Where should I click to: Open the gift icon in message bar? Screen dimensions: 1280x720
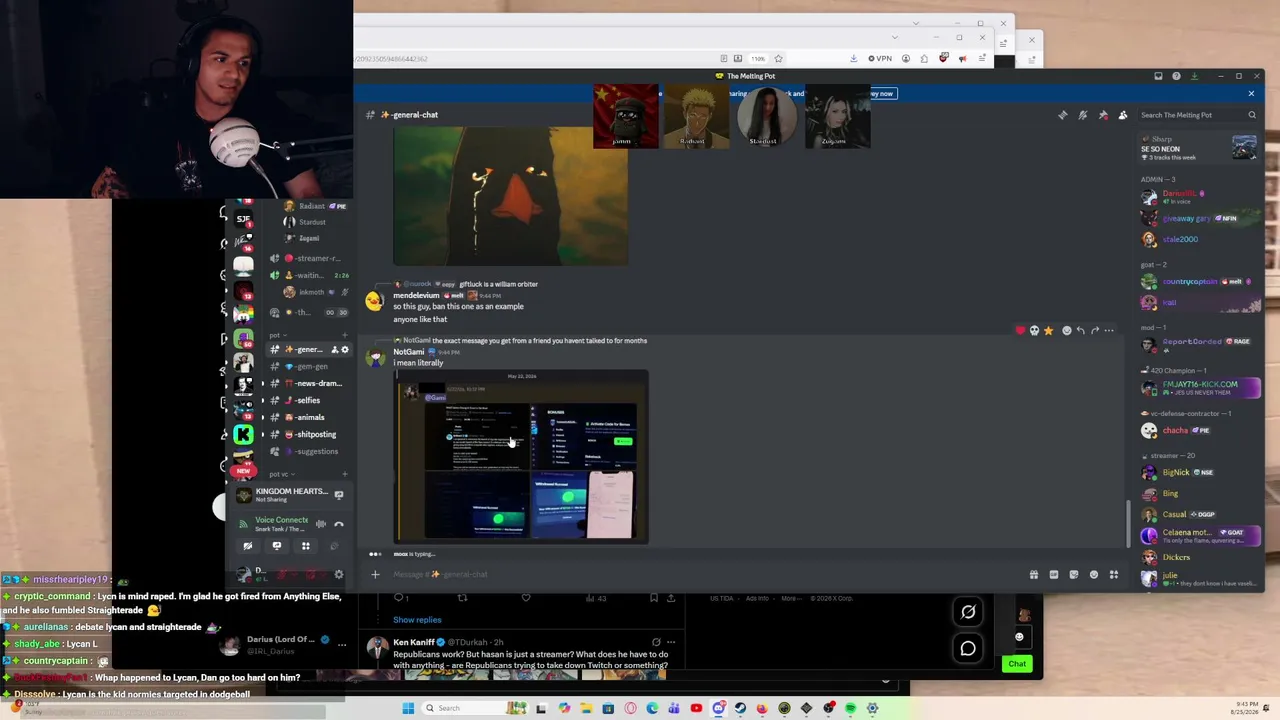click(x=1034, y=575)
